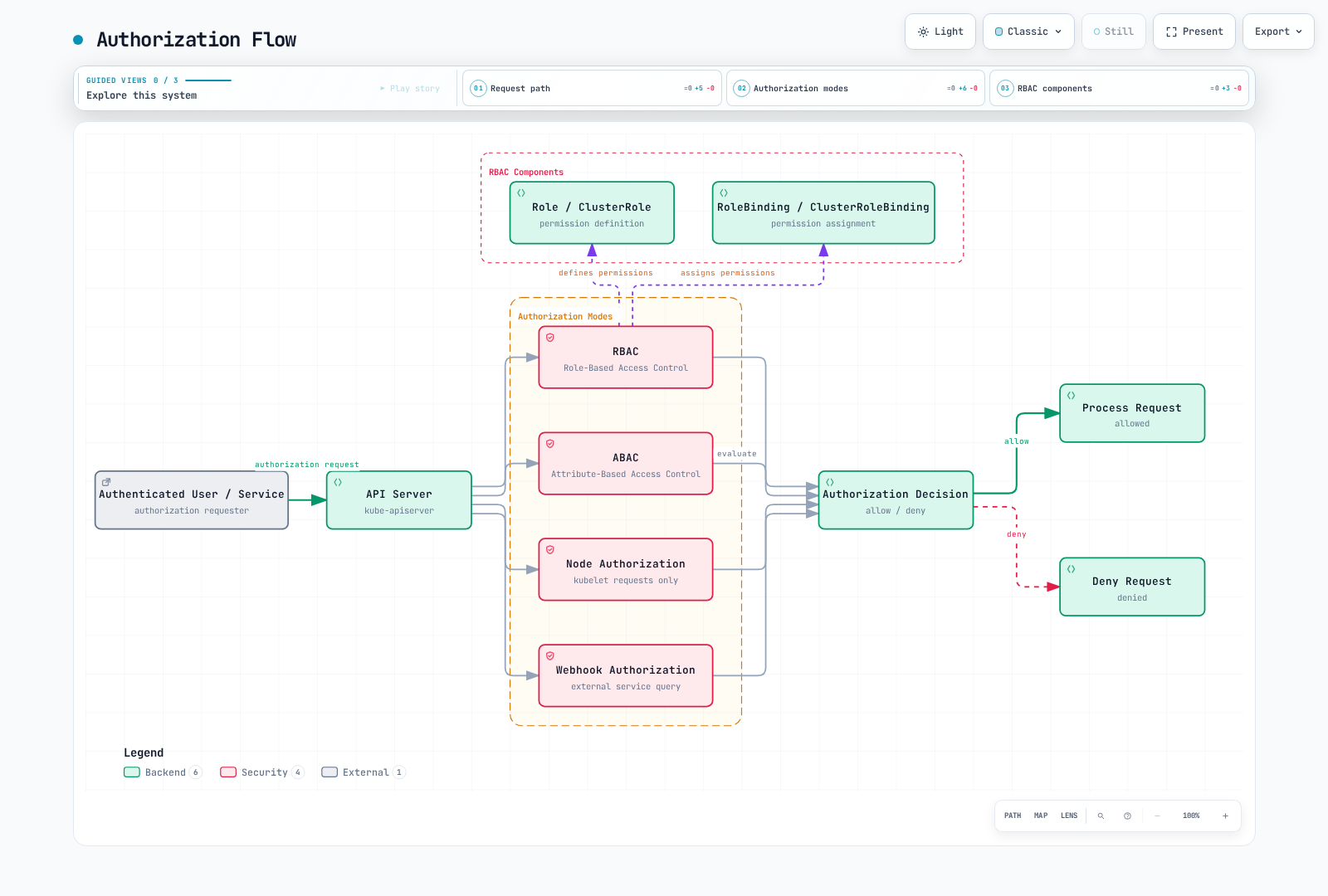The image size is (1328, 896).
Task: Click the code icon on RoleBinding node
Action: tap(724, 192)
